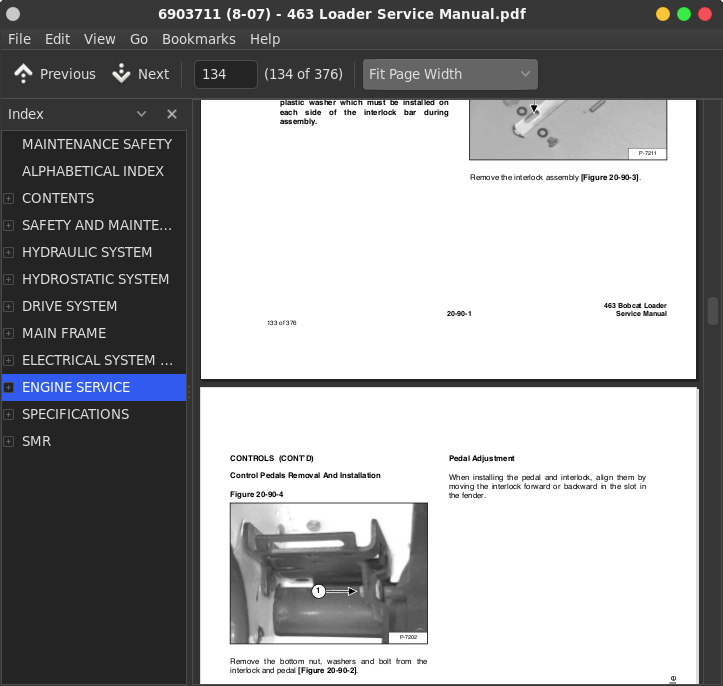Expand the SPECIFICATIONS bookmark node
723x686 pixels.
[x=9, y=414]
